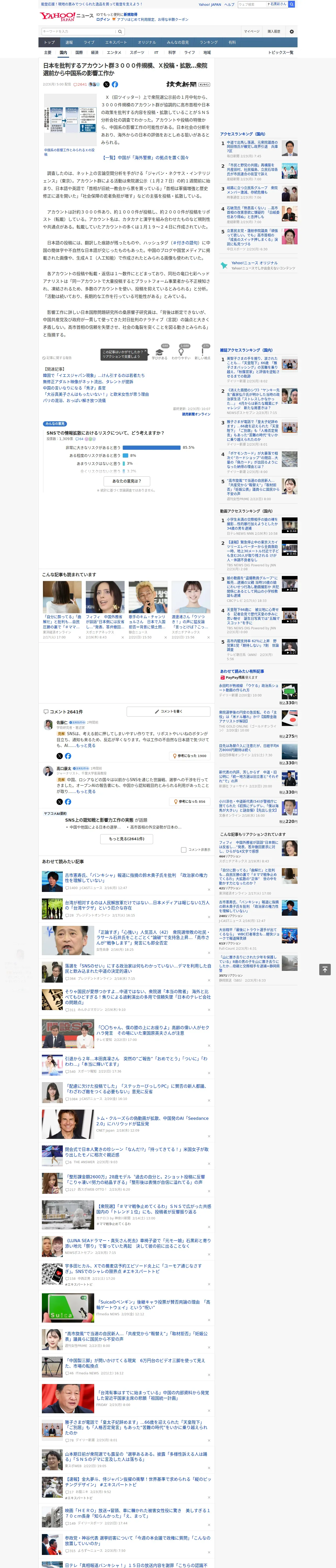This screenshot has height=1568, width=336.
Task: React with わかりやすい lightbulb icon
Action: [181, 352]
